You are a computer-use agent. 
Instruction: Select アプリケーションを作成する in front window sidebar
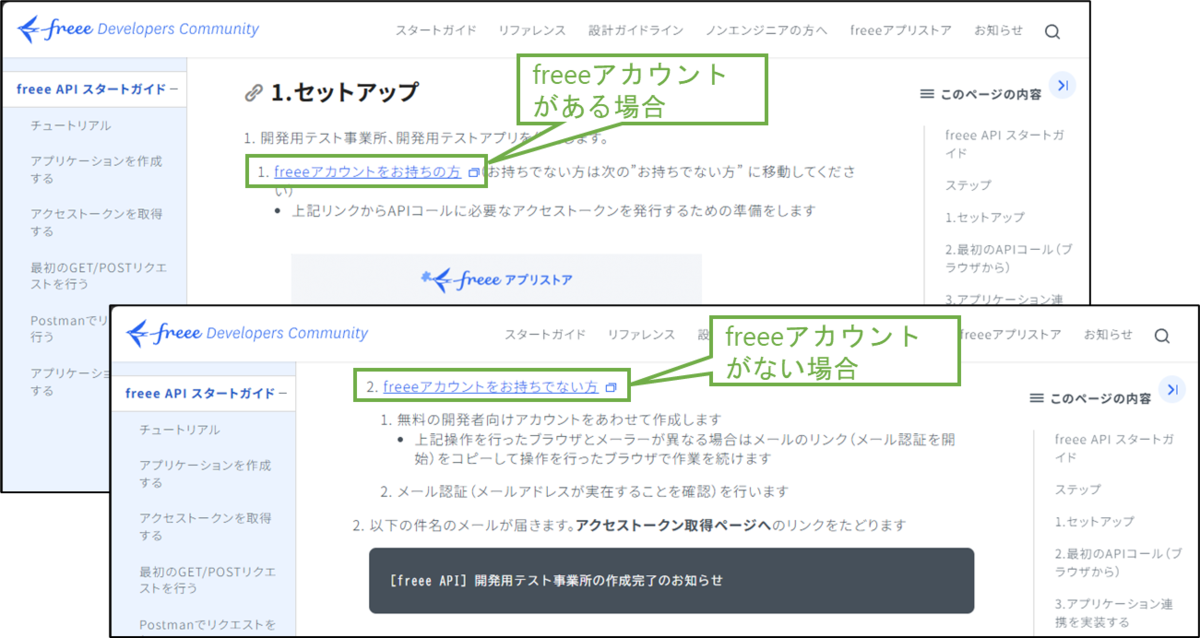coord(205,474)
